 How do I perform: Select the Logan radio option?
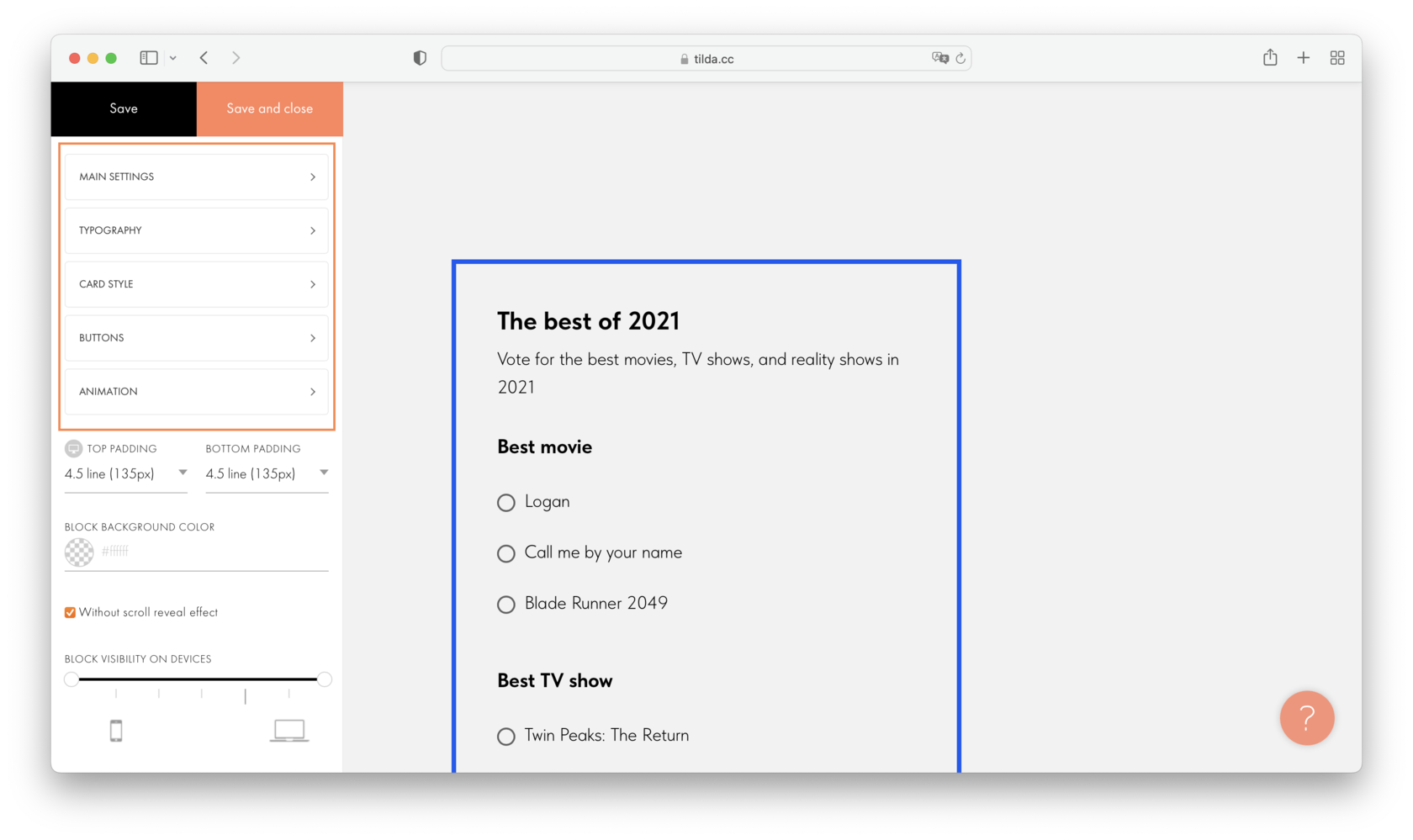(506, 503)
